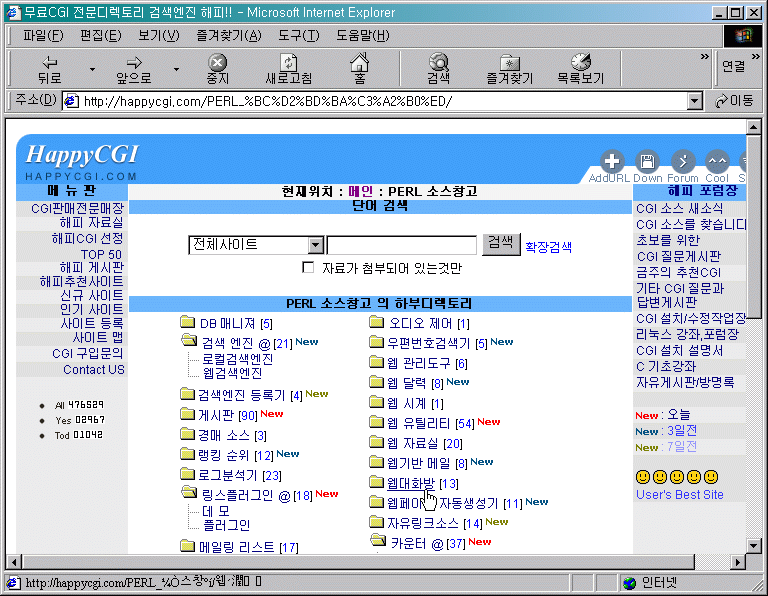Screen dimensions: 768x596
Task: Follow the 로컬검색엔진 sublink
Action: tap(238, 359)
